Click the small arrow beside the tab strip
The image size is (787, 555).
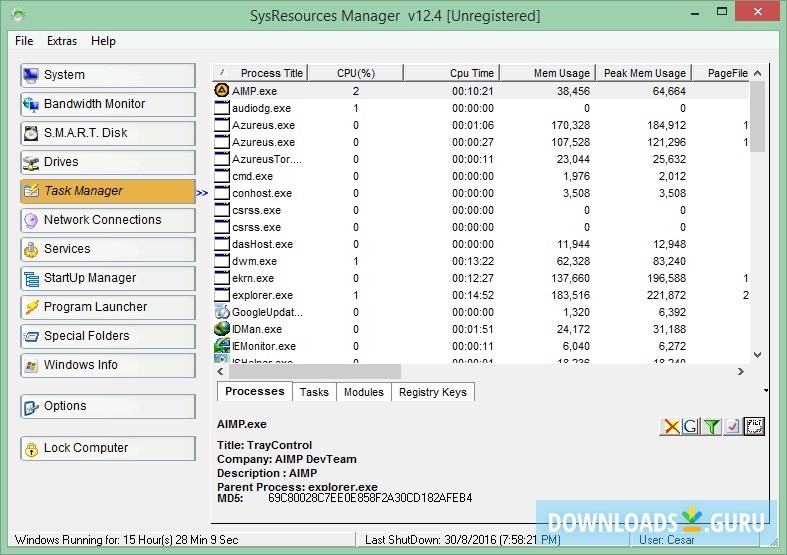[766, 390]
